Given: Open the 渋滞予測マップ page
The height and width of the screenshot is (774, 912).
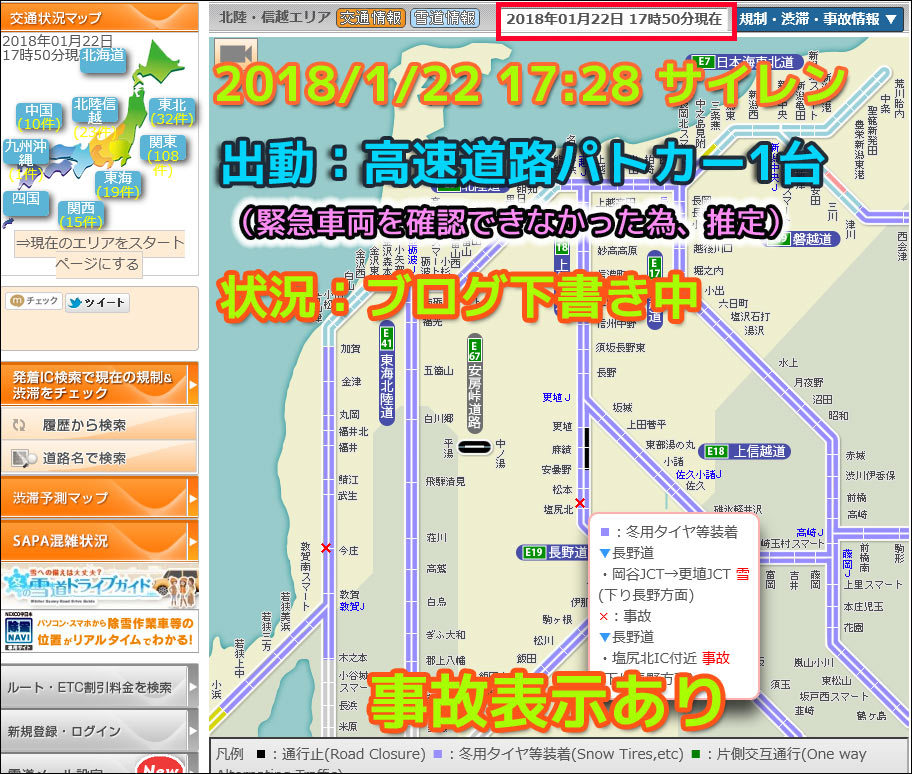Looking at the screenshot, I should point(100,498).
